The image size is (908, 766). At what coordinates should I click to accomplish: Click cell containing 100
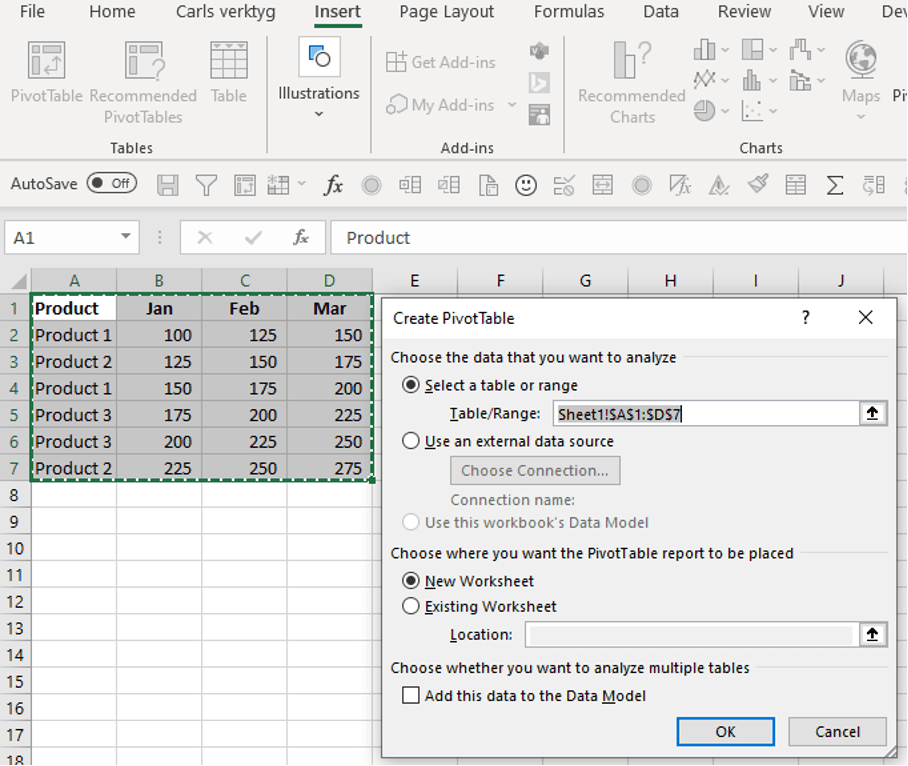pos(159,335)
